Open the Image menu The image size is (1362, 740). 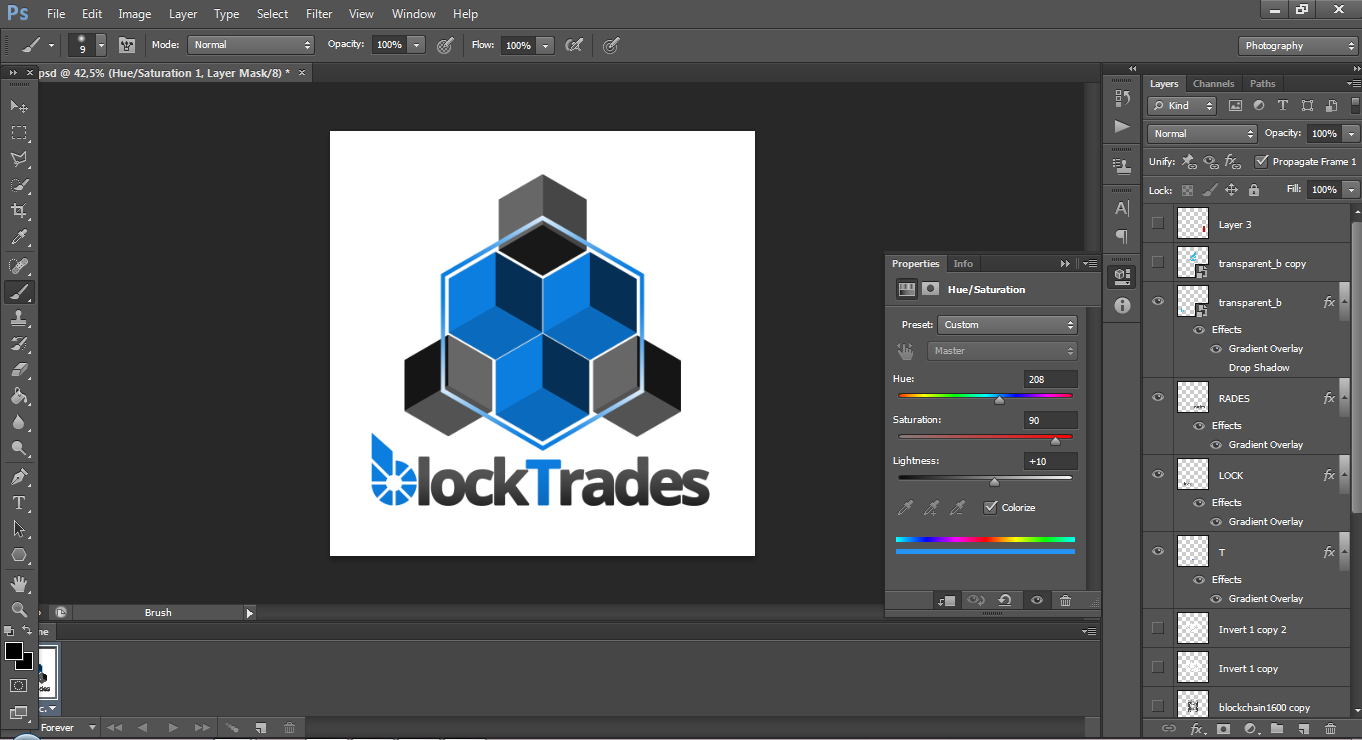click(135, 14)
